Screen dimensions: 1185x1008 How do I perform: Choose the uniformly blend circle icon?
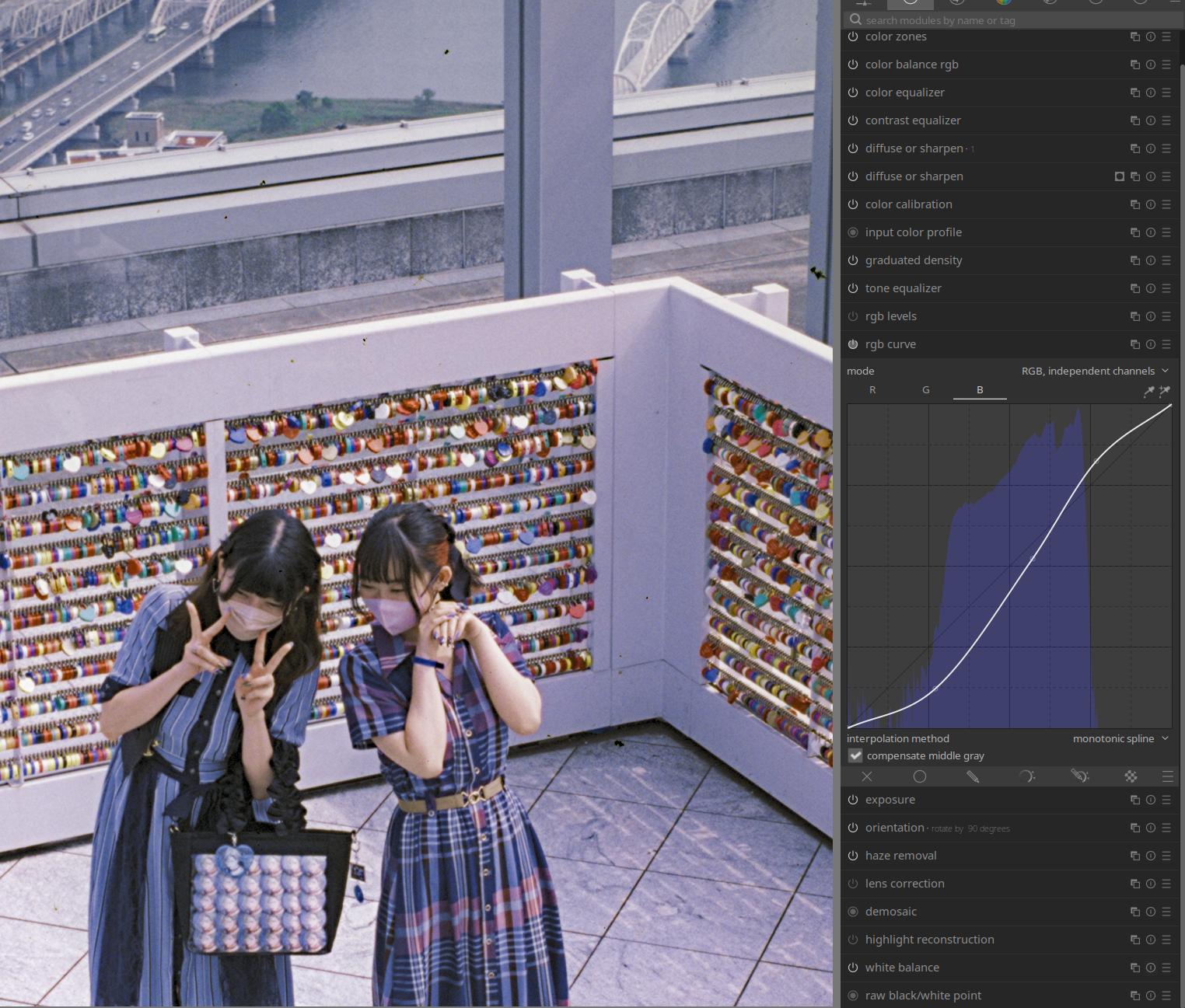tap(920, 776)
